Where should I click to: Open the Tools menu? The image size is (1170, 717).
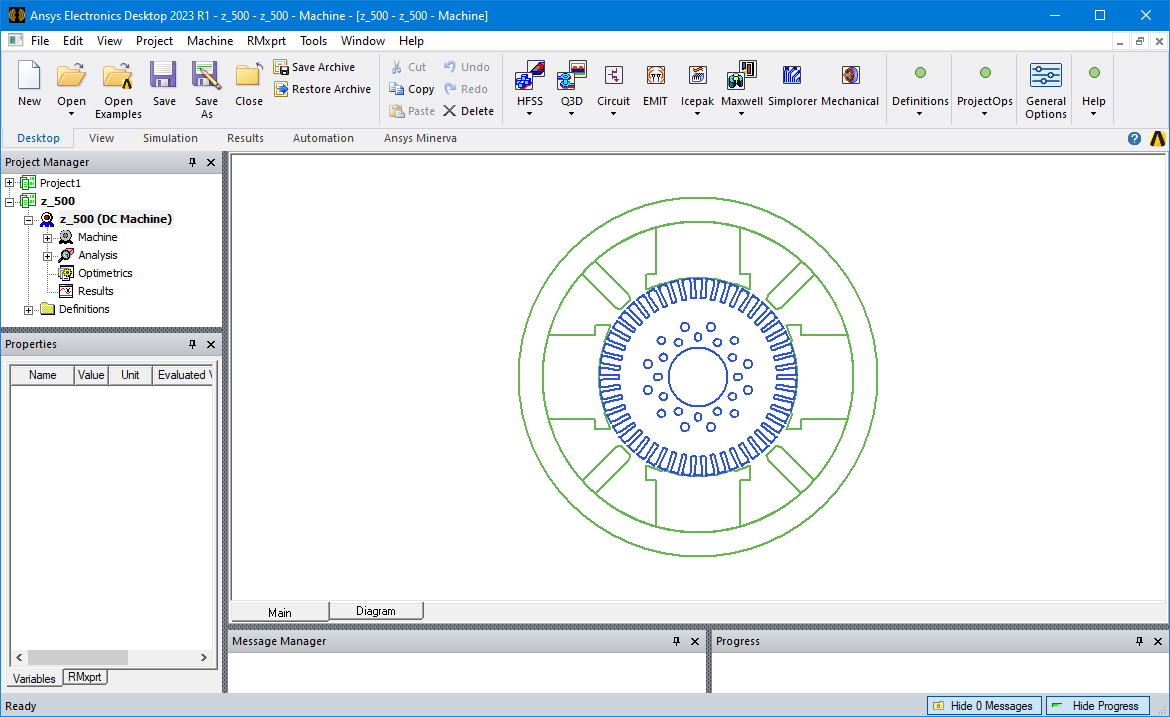(313, 41)
